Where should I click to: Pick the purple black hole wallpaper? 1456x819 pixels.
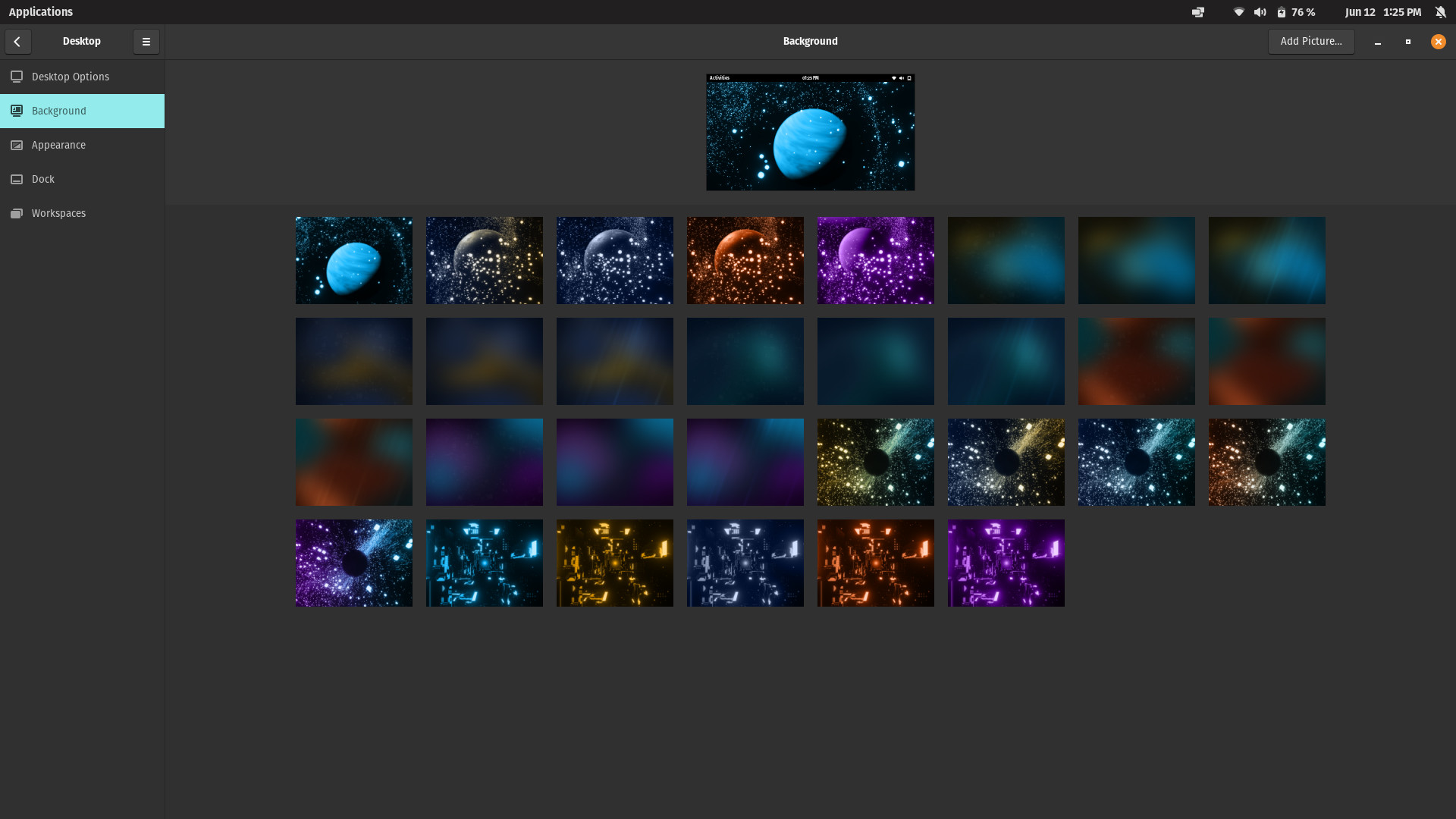tap(354, 563)
